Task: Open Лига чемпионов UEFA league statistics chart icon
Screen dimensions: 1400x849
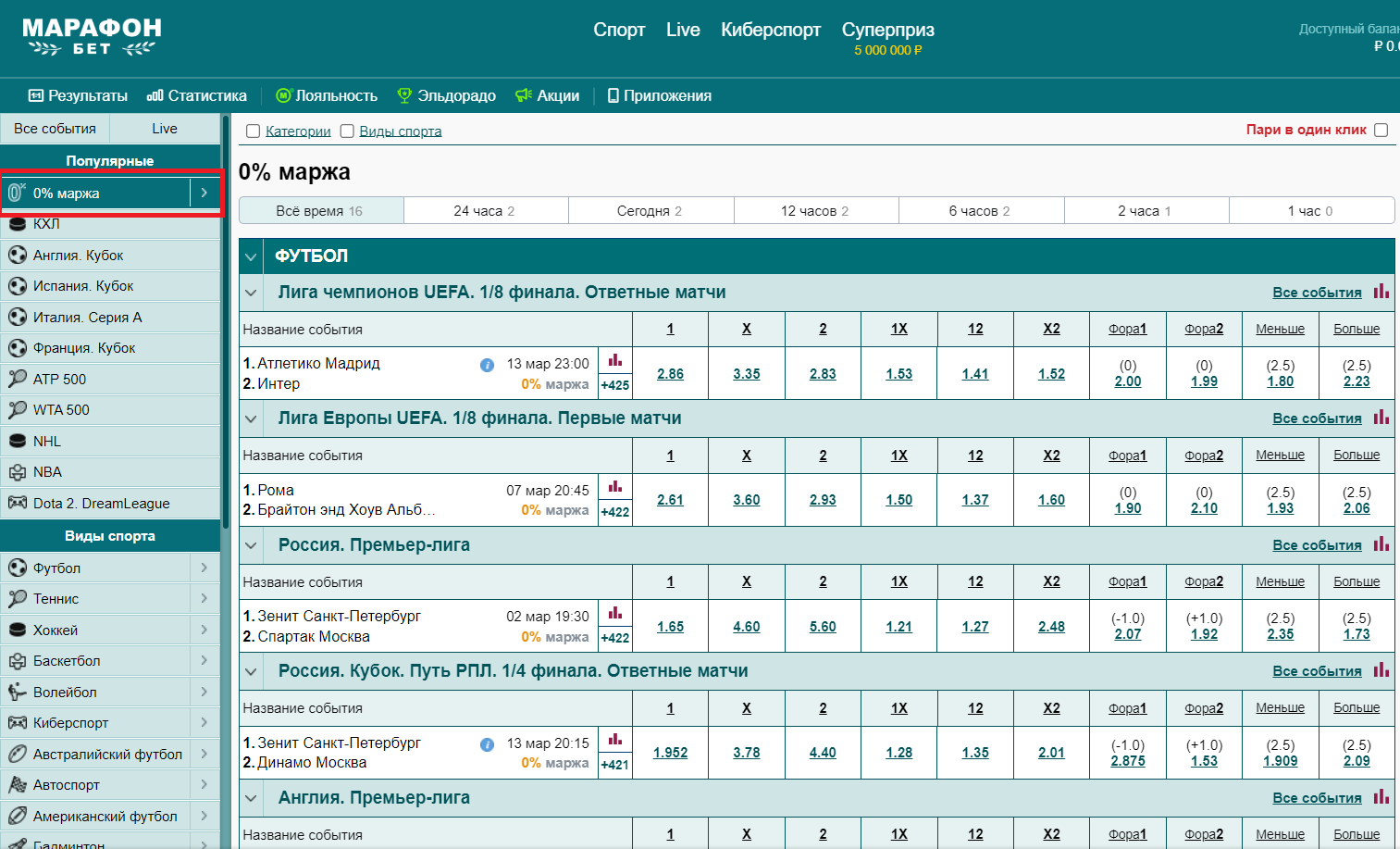Action: [x=1381, y=291]
